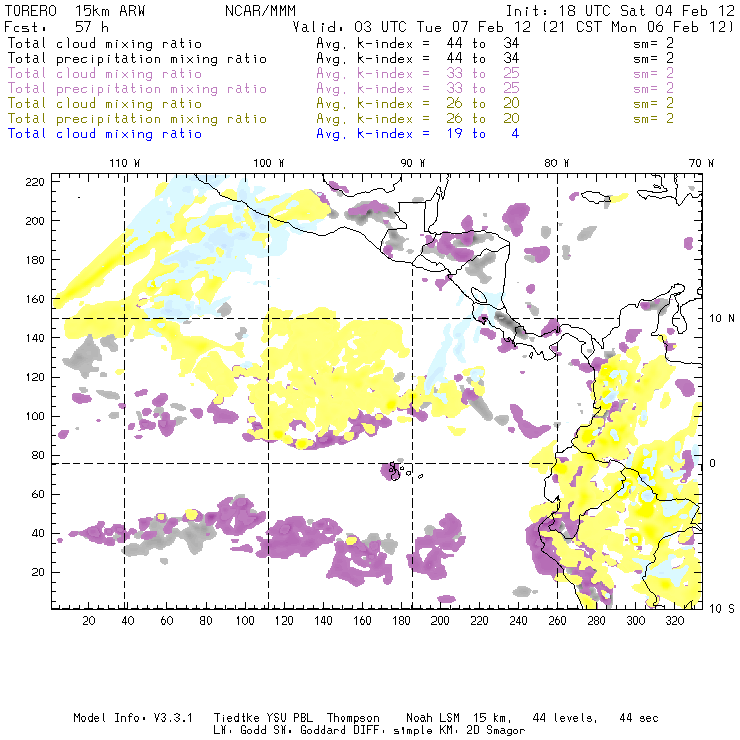The image size is (740, 740).
Task: Click the purple "Total precipitation mixing ratio" legend line
Action: [137, 89]
